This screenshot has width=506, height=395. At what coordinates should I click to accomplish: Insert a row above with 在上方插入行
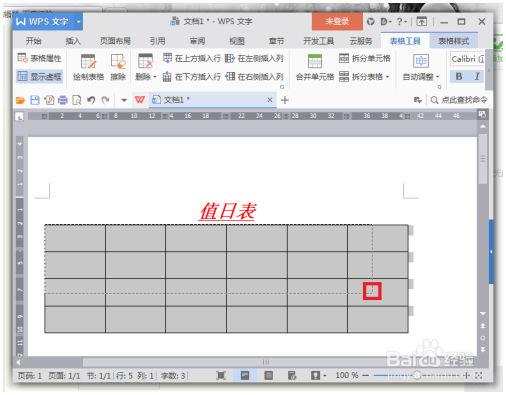(192, 58)
